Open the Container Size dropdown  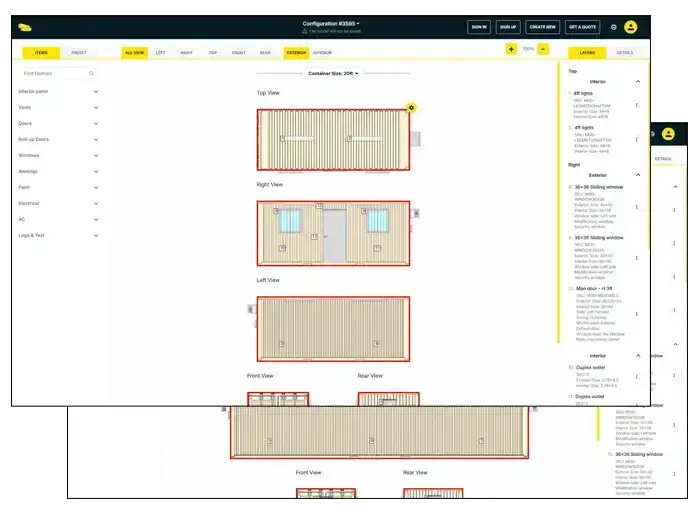333,73
